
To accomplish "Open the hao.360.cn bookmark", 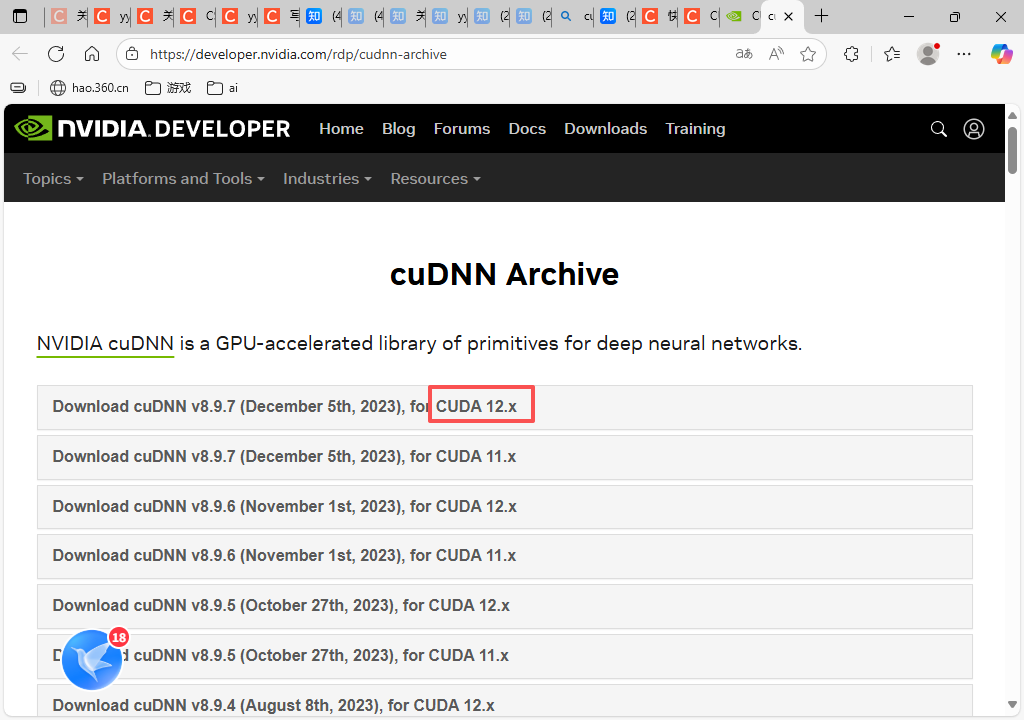I will coord(89,88).
